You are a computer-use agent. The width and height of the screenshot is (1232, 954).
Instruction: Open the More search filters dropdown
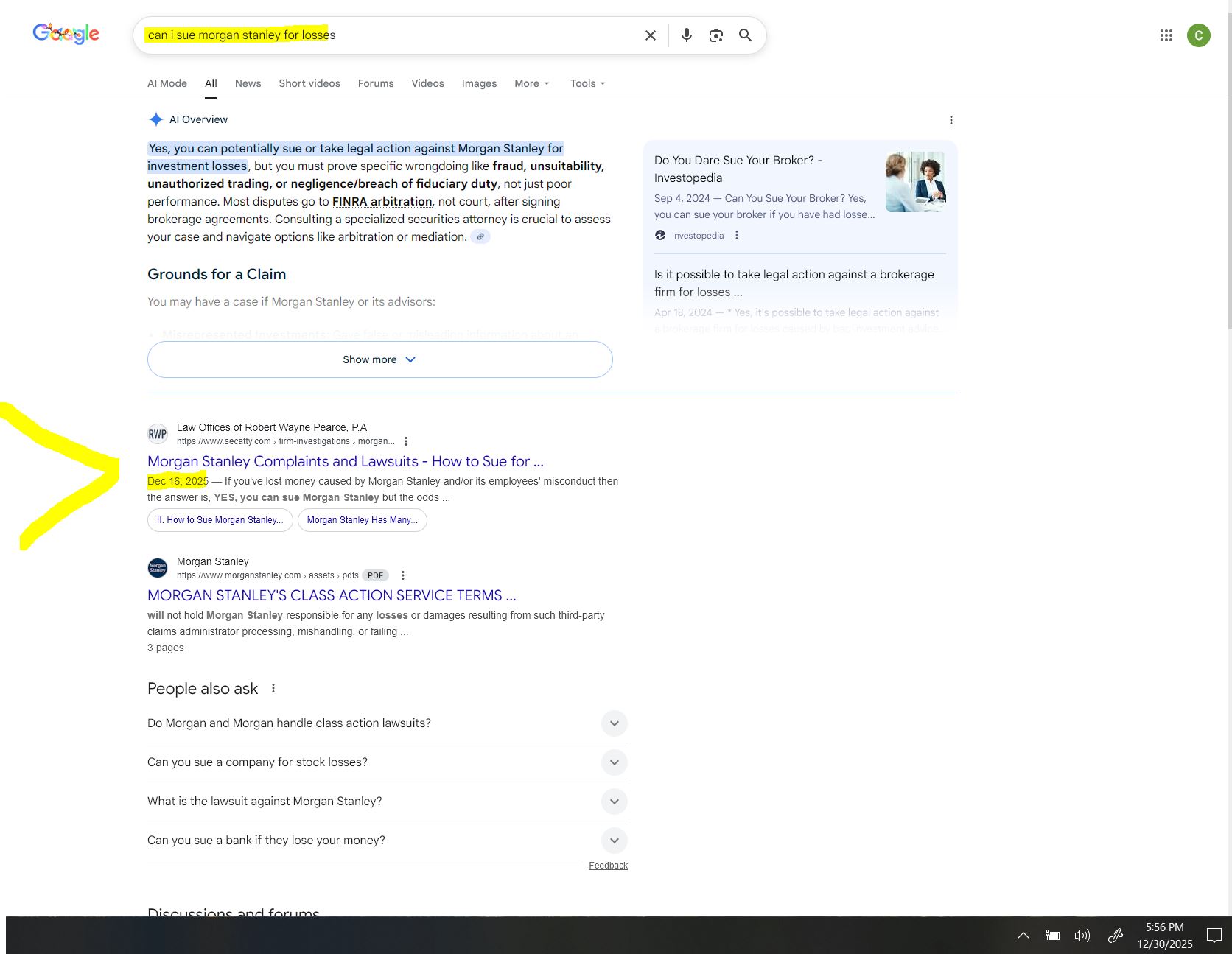coord(531,83)
